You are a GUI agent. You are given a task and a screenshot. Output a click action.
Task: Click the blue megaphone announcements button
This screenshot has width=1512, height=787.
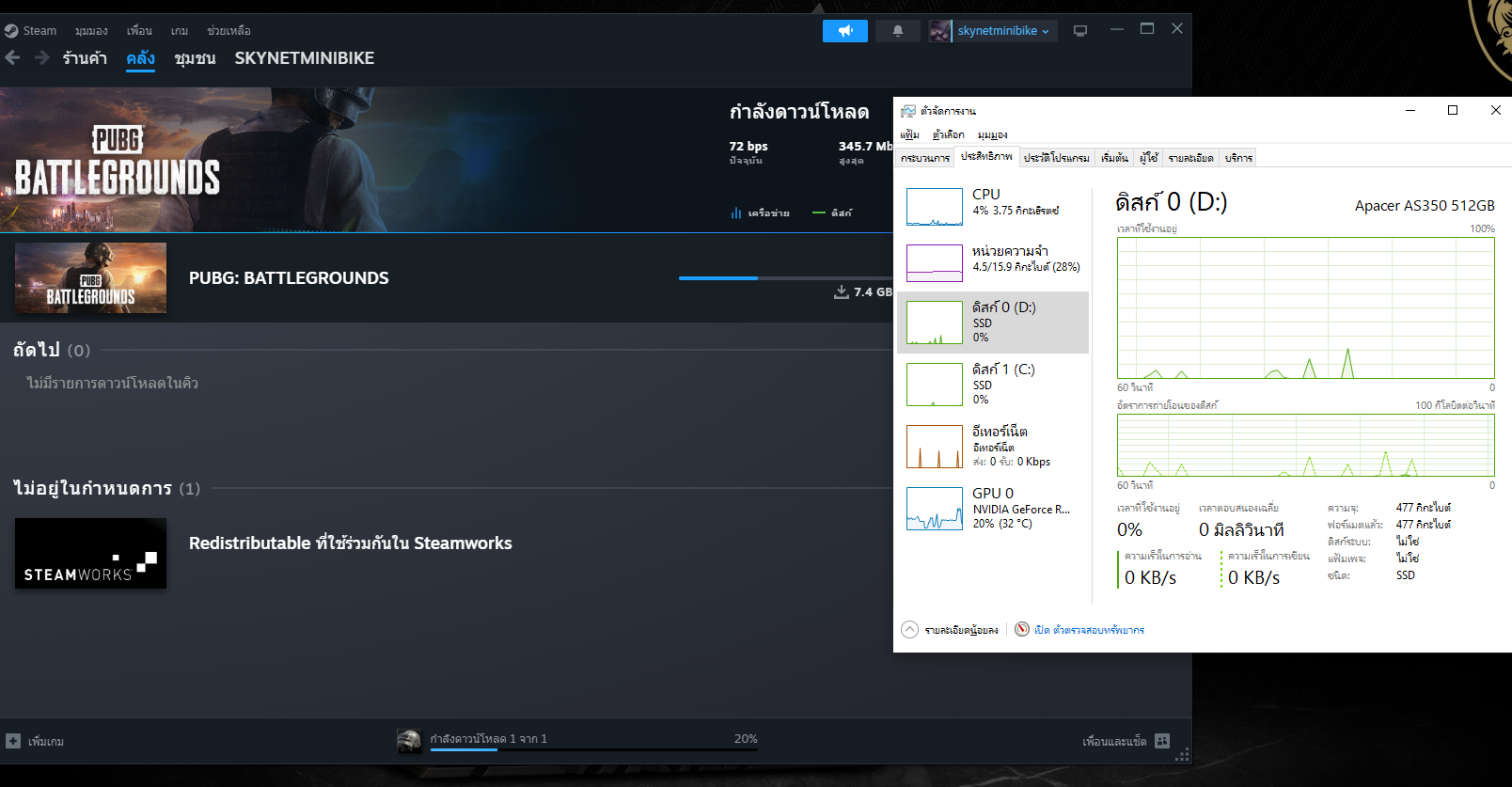pos(845,31)
